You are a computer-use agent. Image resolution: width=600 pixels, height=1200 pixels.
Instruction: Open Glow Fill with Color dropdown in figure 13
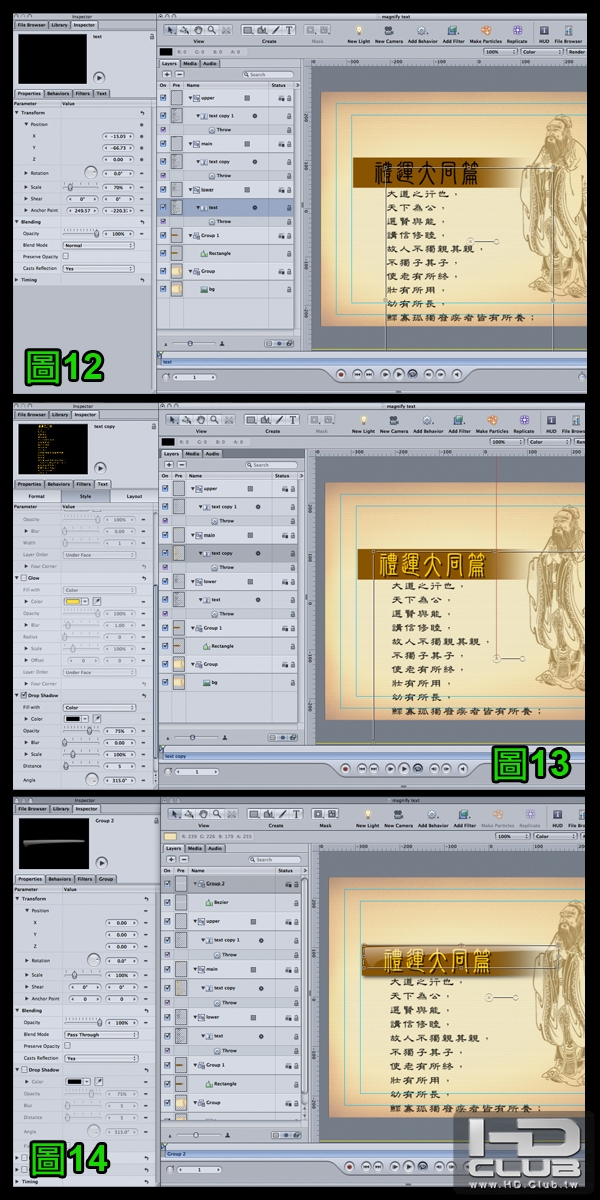click(x=100, y=590)
